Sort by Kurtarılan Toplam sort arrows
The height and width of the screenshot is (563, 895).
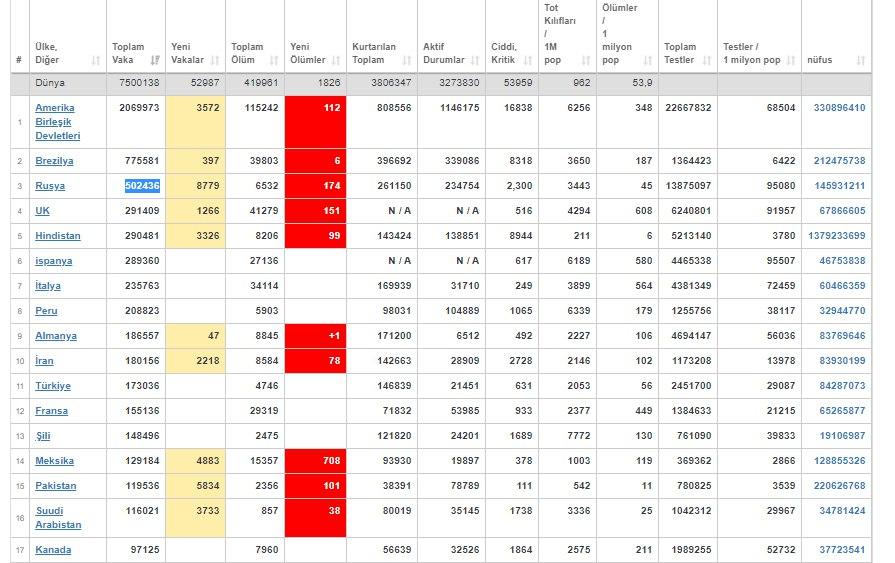[407, 60]
